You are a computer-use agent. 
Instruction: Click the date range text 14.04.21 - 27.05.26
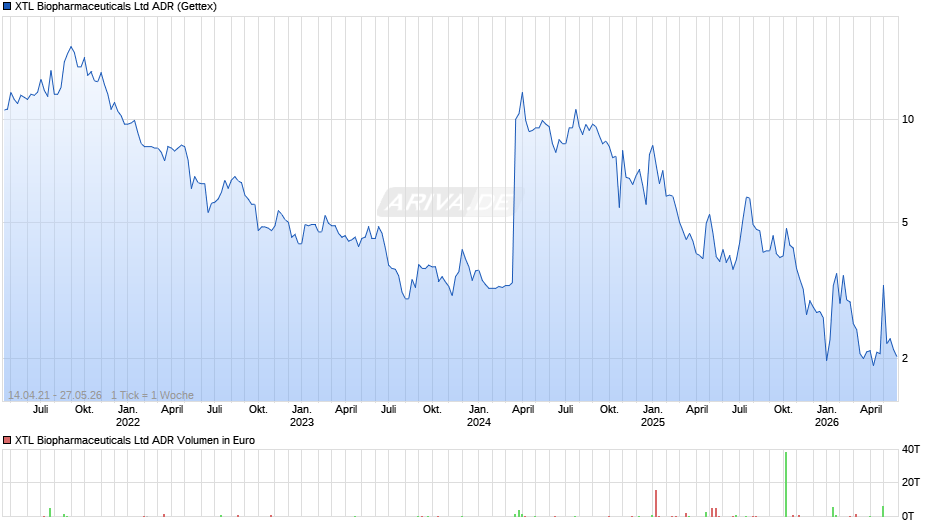pos(55,395)
